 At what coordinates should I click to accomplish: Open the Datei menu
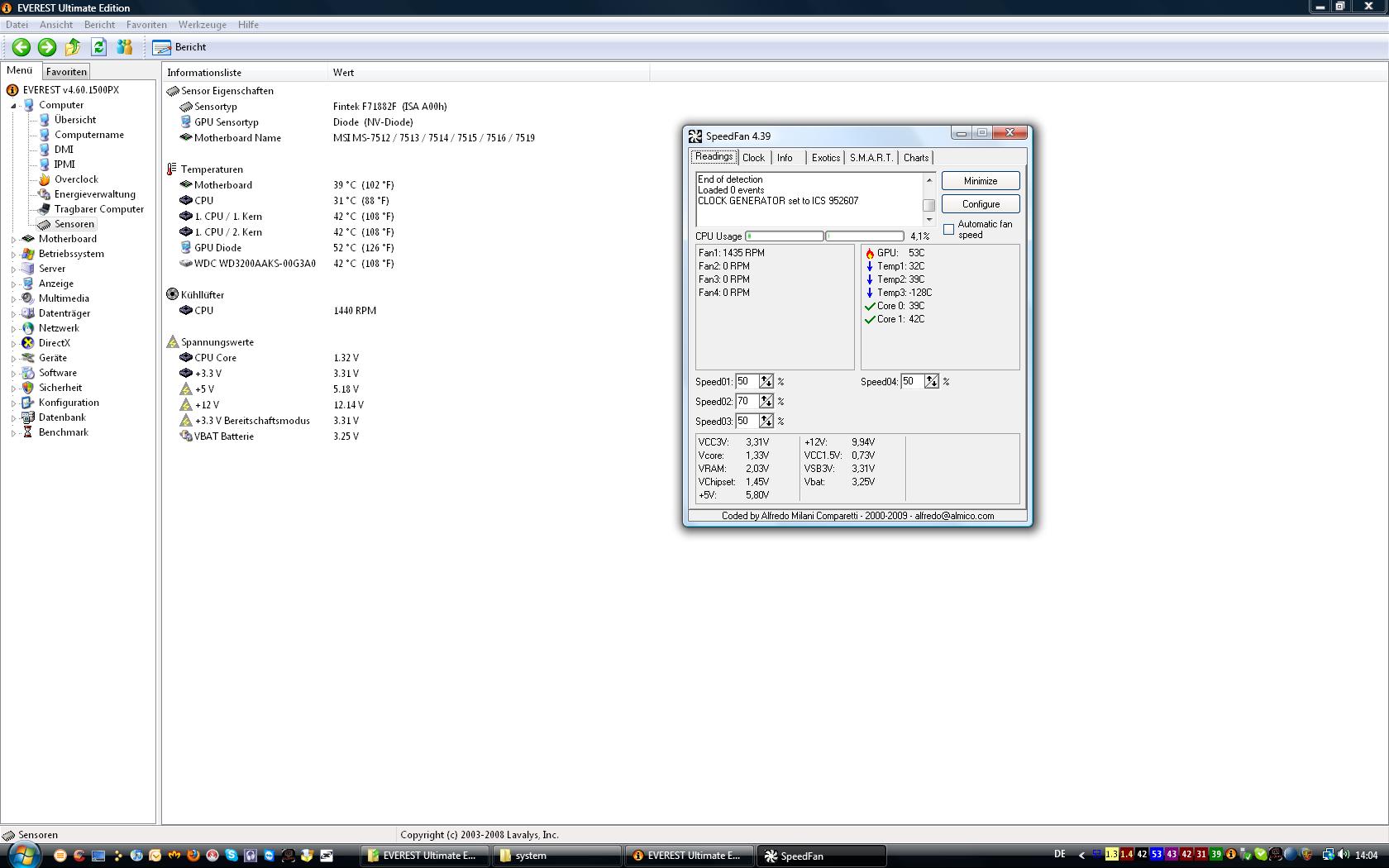tap(17, 25)
